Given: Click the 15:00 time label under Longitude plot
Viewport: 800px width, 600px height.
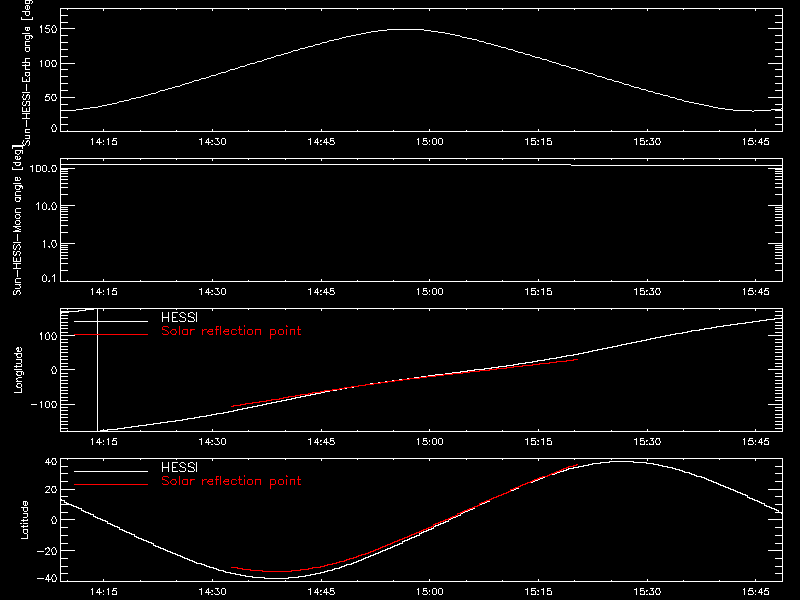Looking at the screenshot, I should (430, 442).
